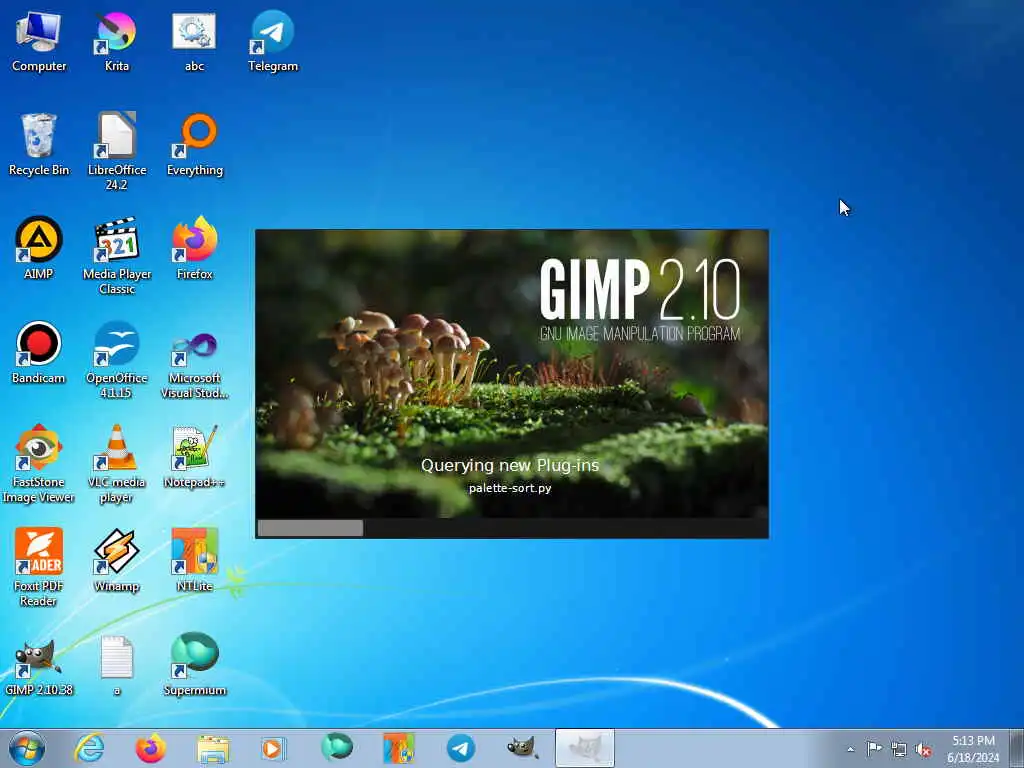Viewport: 1024px width, 768px height.
Task: Click the pinned GIMP taskbar icon
Action: point(522,748)
